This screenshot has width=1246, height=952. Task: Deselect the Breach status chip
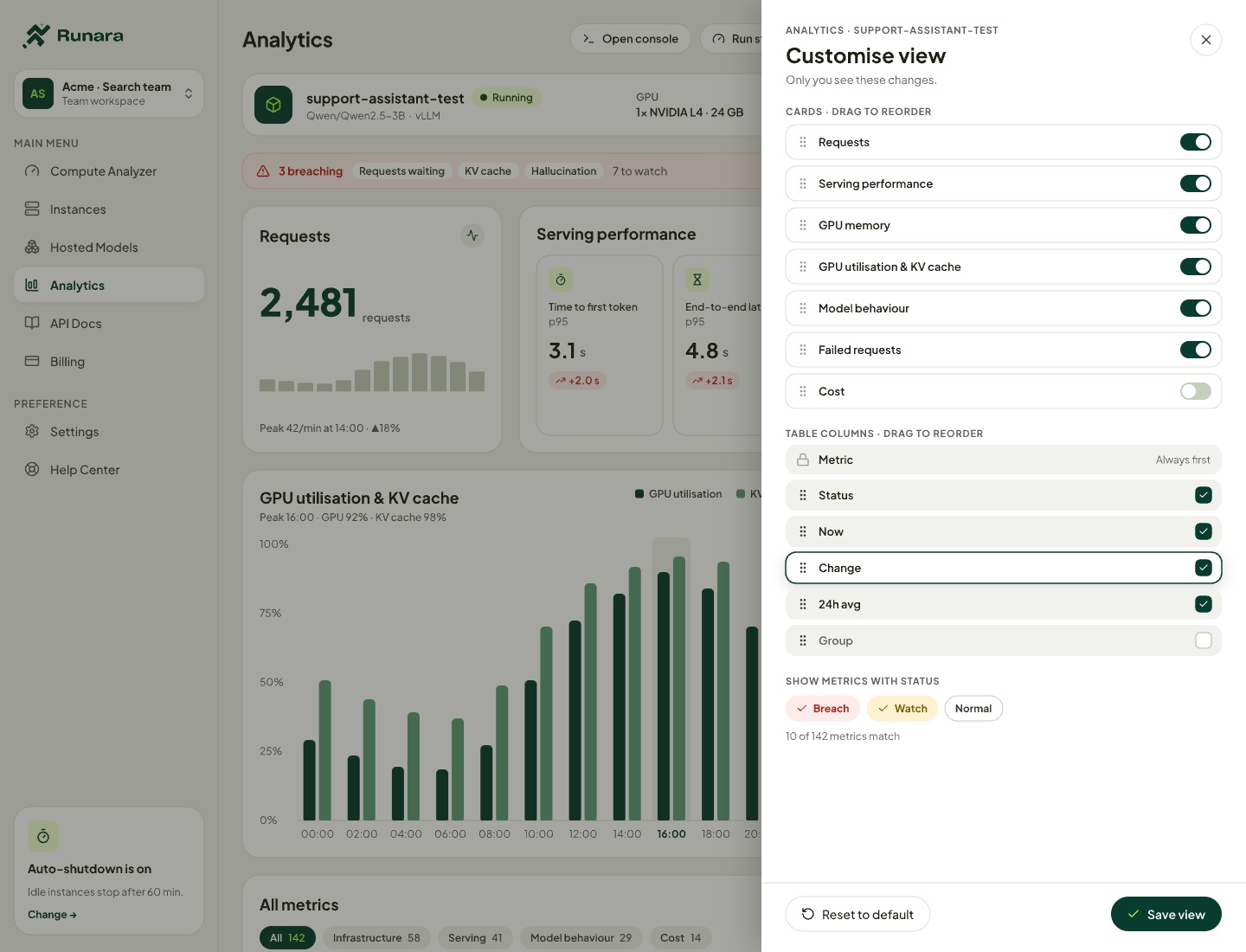[823, 709]
